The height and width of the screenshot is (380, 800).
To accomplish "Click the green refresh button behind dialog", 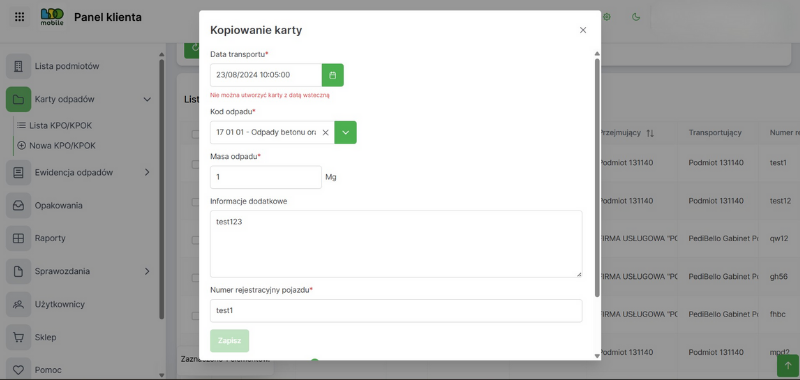I will point(191,50).
